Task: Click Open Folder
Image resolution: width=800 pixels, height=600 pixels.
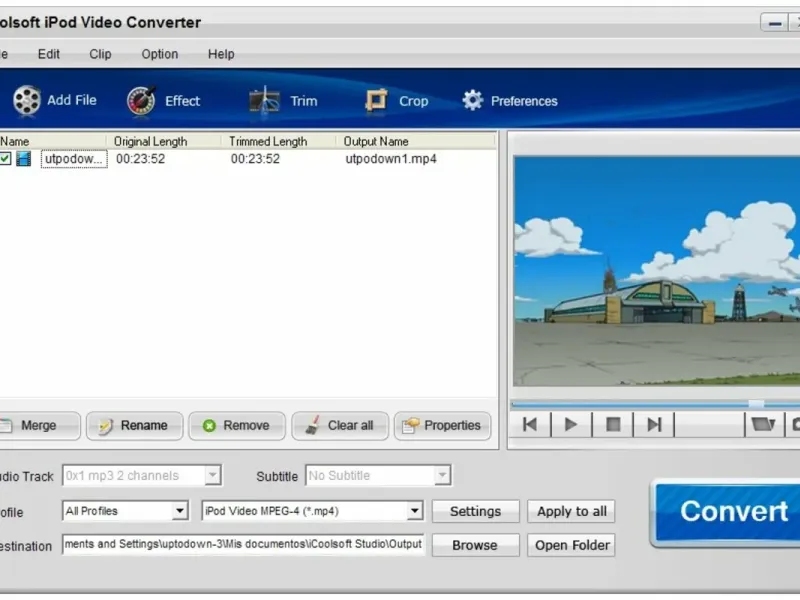Action: tap(571, 545)
